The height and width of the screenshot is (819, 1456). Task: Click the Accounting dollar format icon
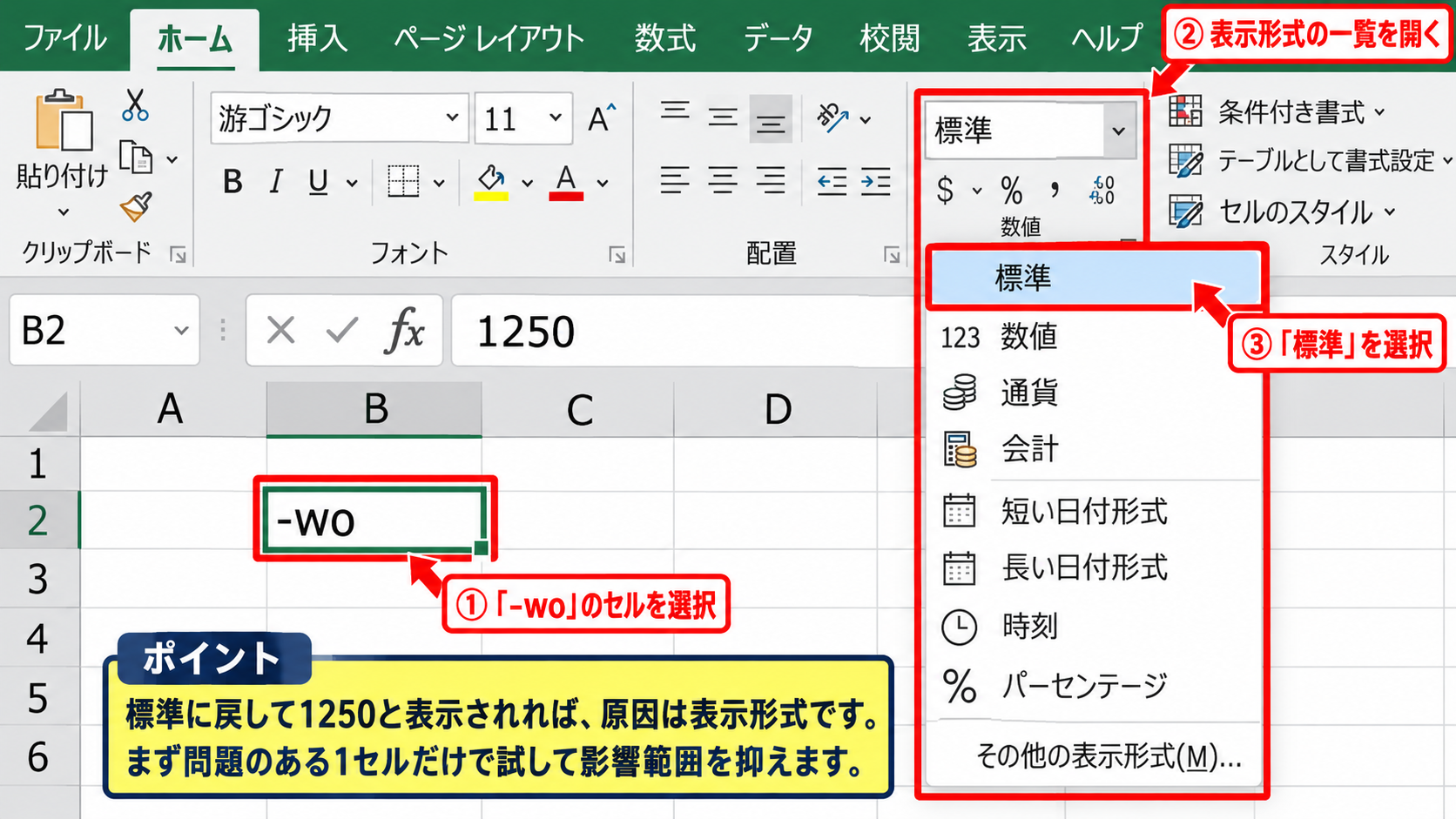(x=946, y=189)
